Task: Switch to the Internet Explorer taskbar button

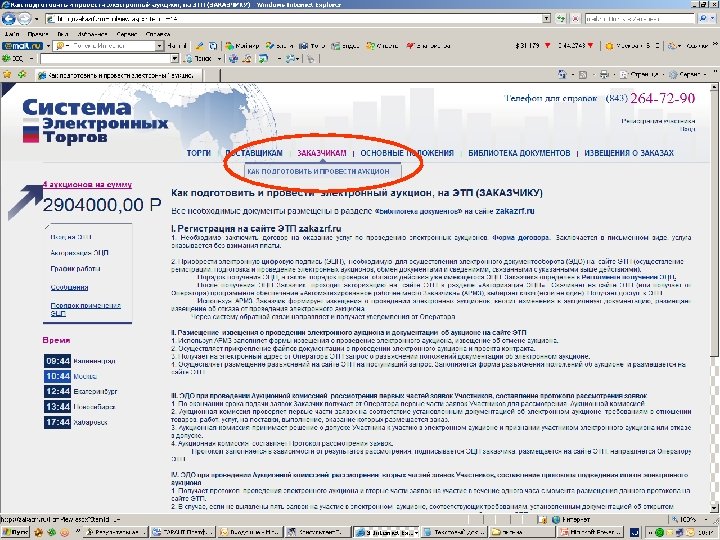Action: click(x=386, y=533)
